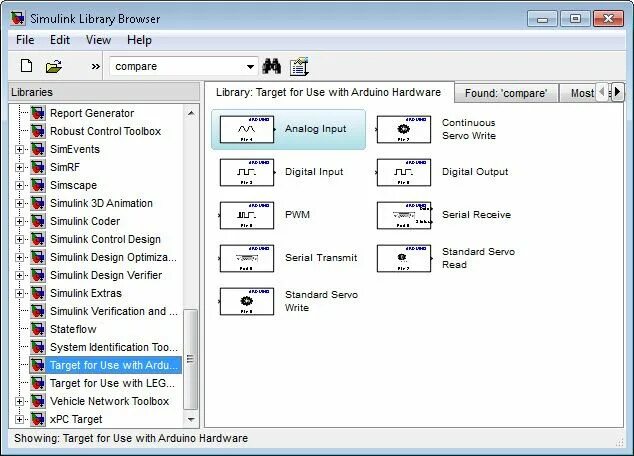Image resolution: width=634 pixels, height=456 pixels.
Task: Select the Standard Servo Write block icon
Action: [x=247, y=301]
